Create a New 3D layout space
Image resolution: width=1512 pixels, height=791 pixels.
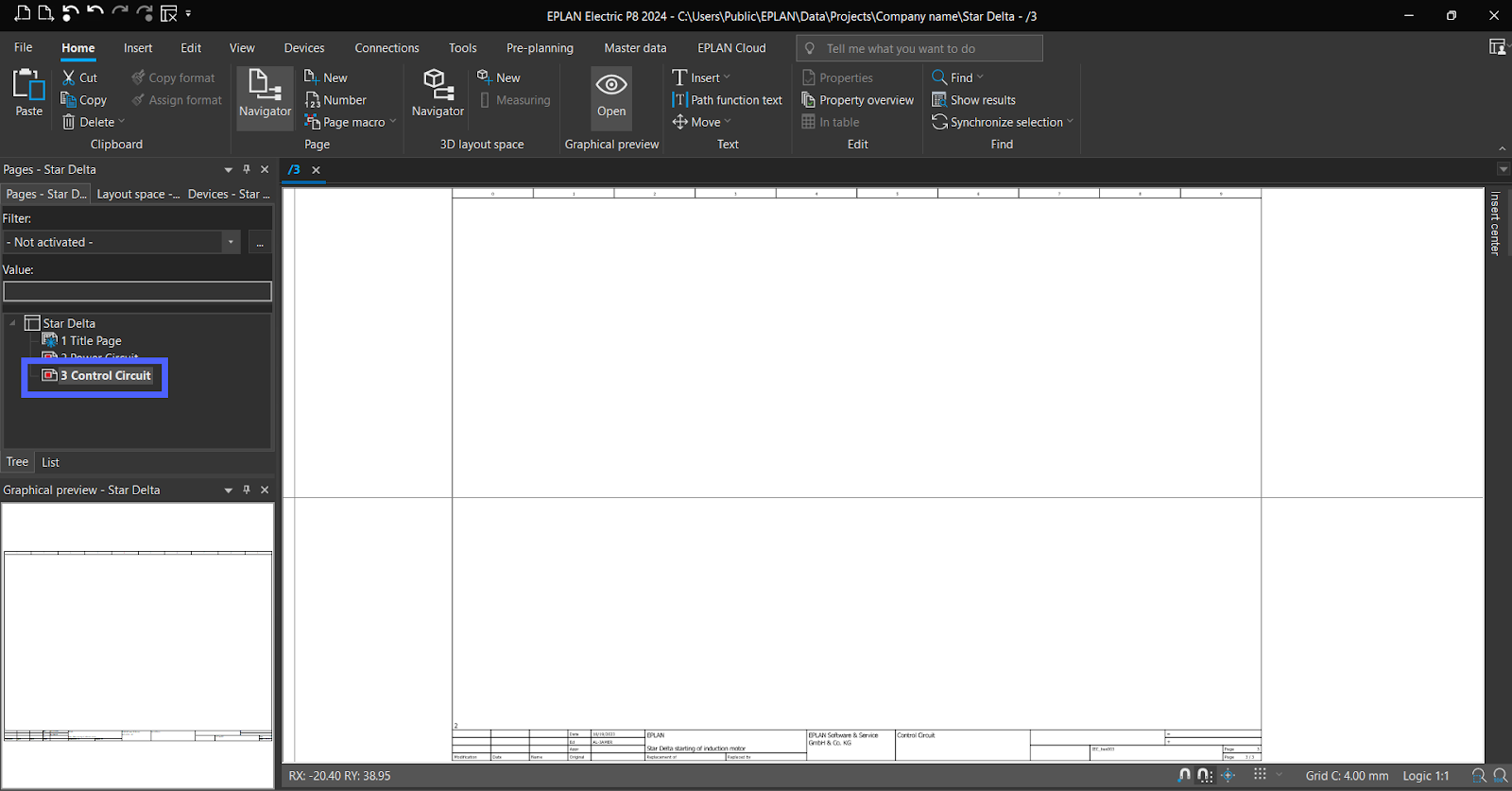coord(499,77)
